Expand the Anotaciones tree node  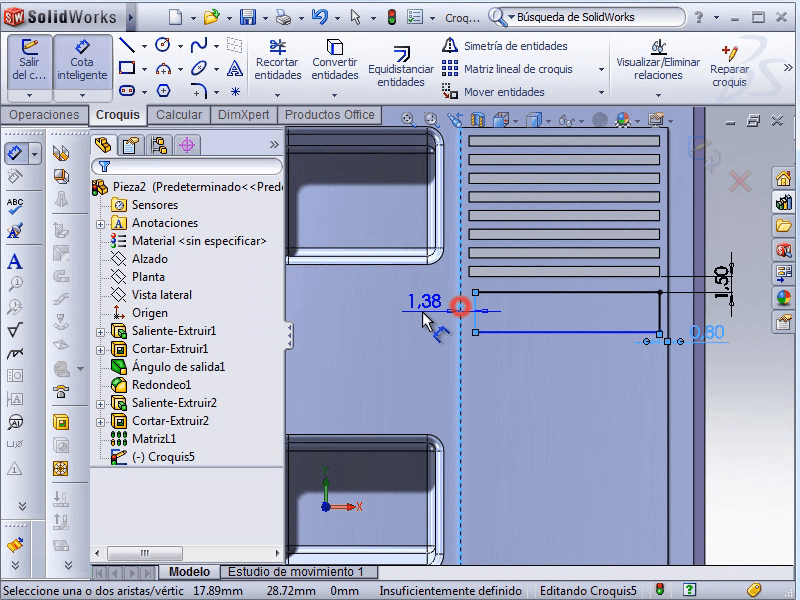click(100, 224)
